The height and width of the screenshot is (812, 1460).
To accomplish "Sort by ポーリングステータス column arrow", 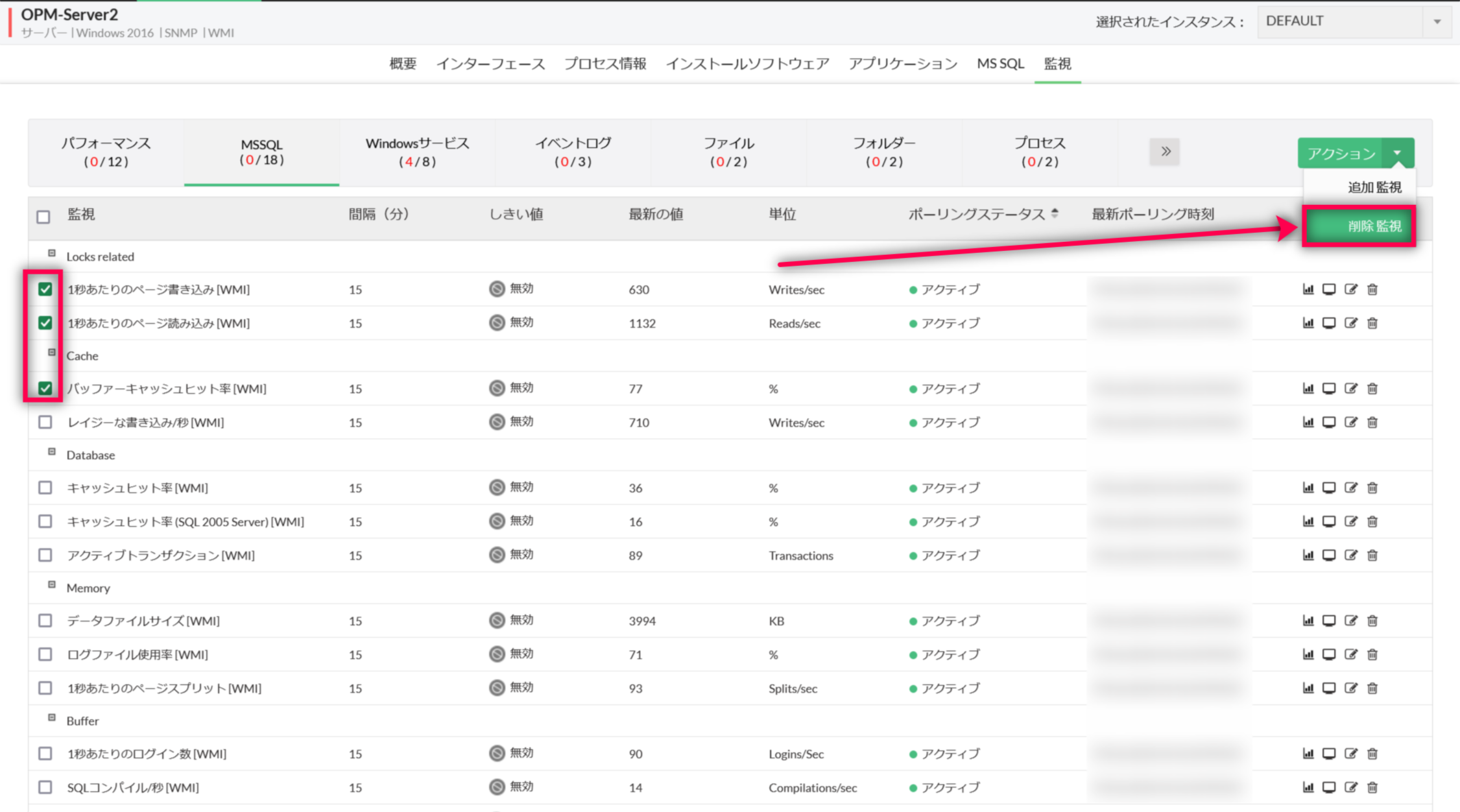I will pyautogui.click(x=1055, y=213).
